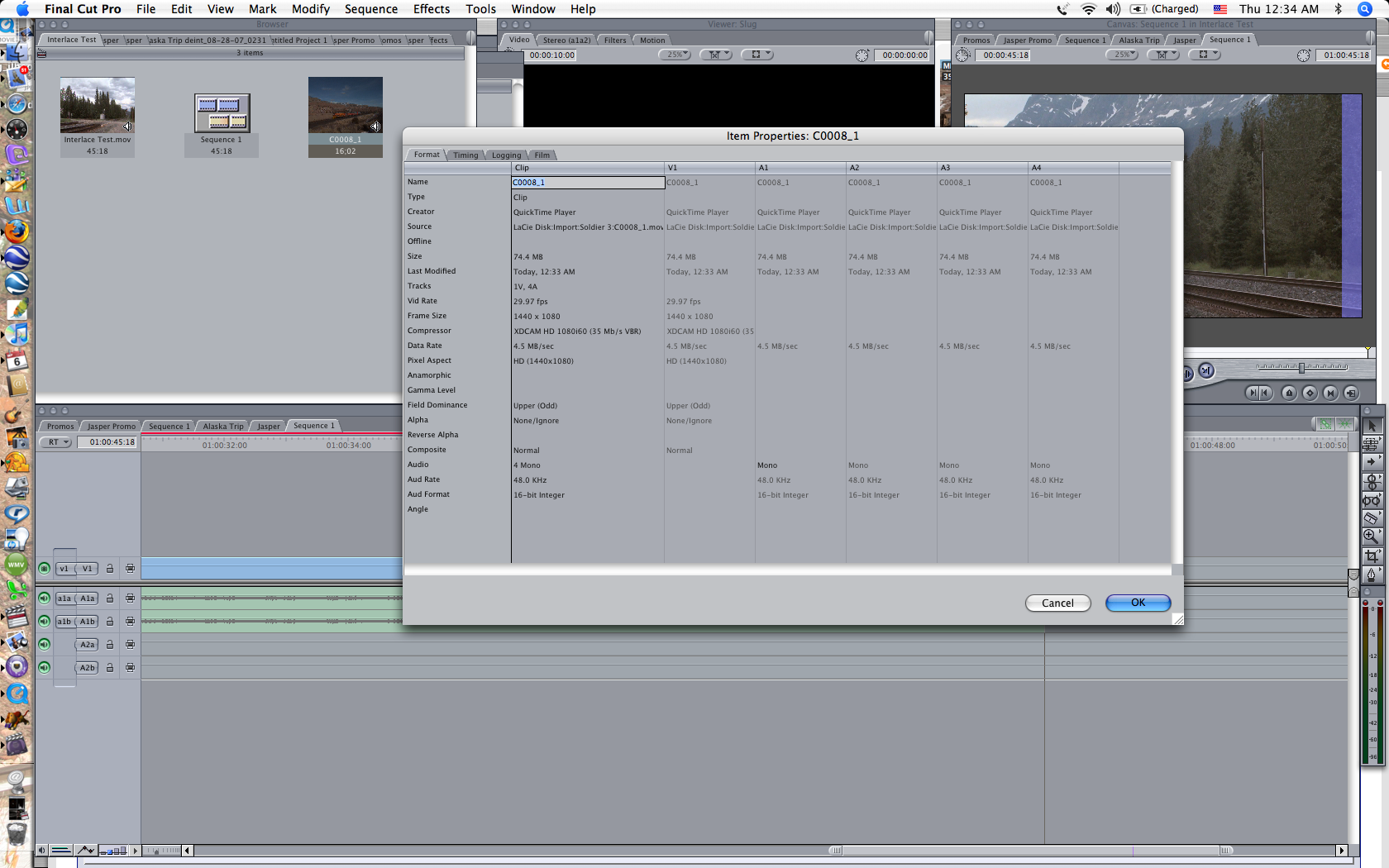Click the Cancel button
Viewport: 1389px width, 868px height.
click(x=1058, y=603)
